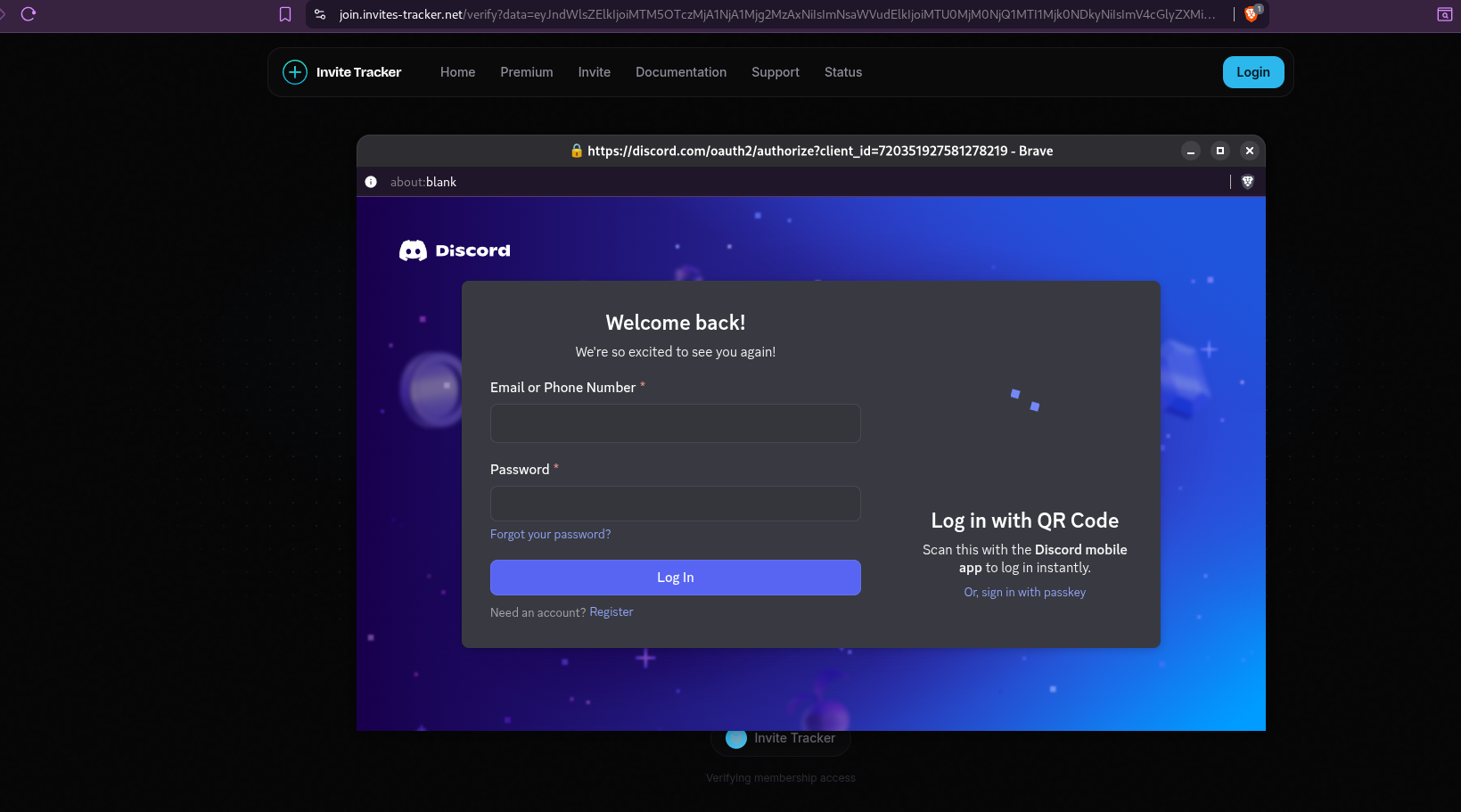Screen dimensions: 1461x812
Task: Open the Invite nav item
Action: tap(594, 72)
